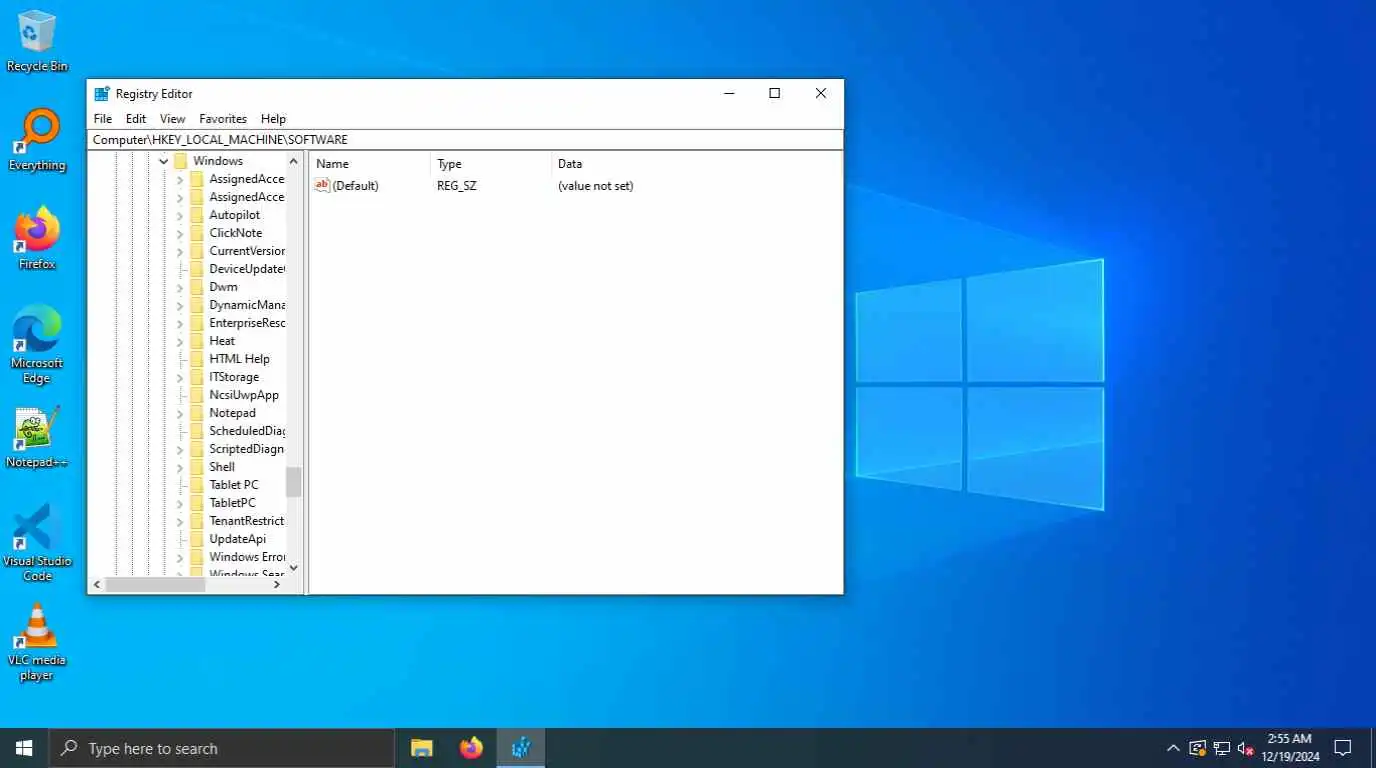This screenshot has height=768, width=1376.
Task: Click the registry path address bar
Action: pos(465,140)
